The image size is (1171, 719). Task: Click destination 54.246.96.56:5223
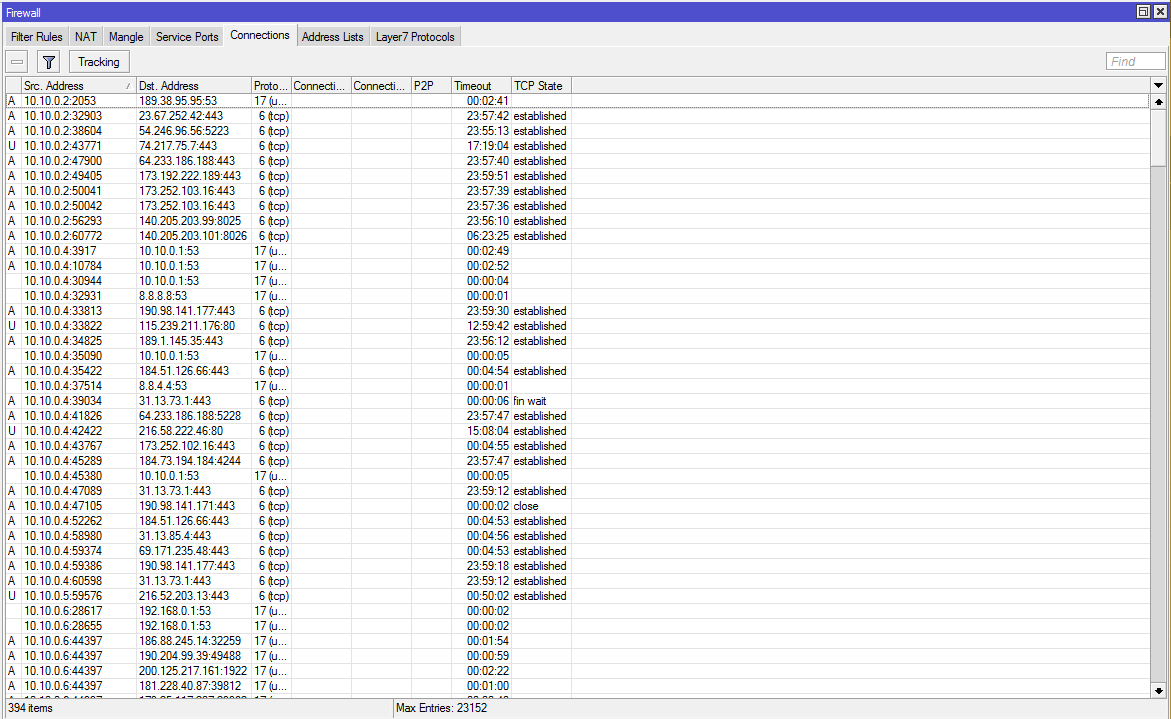tap(184, 131)
